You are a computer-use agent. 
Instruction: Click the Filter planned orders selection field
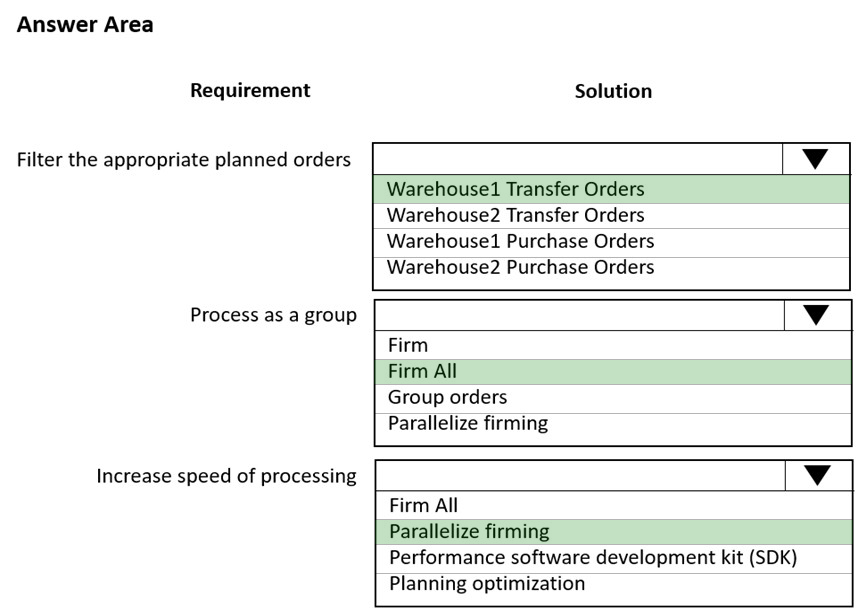(578, 159)
